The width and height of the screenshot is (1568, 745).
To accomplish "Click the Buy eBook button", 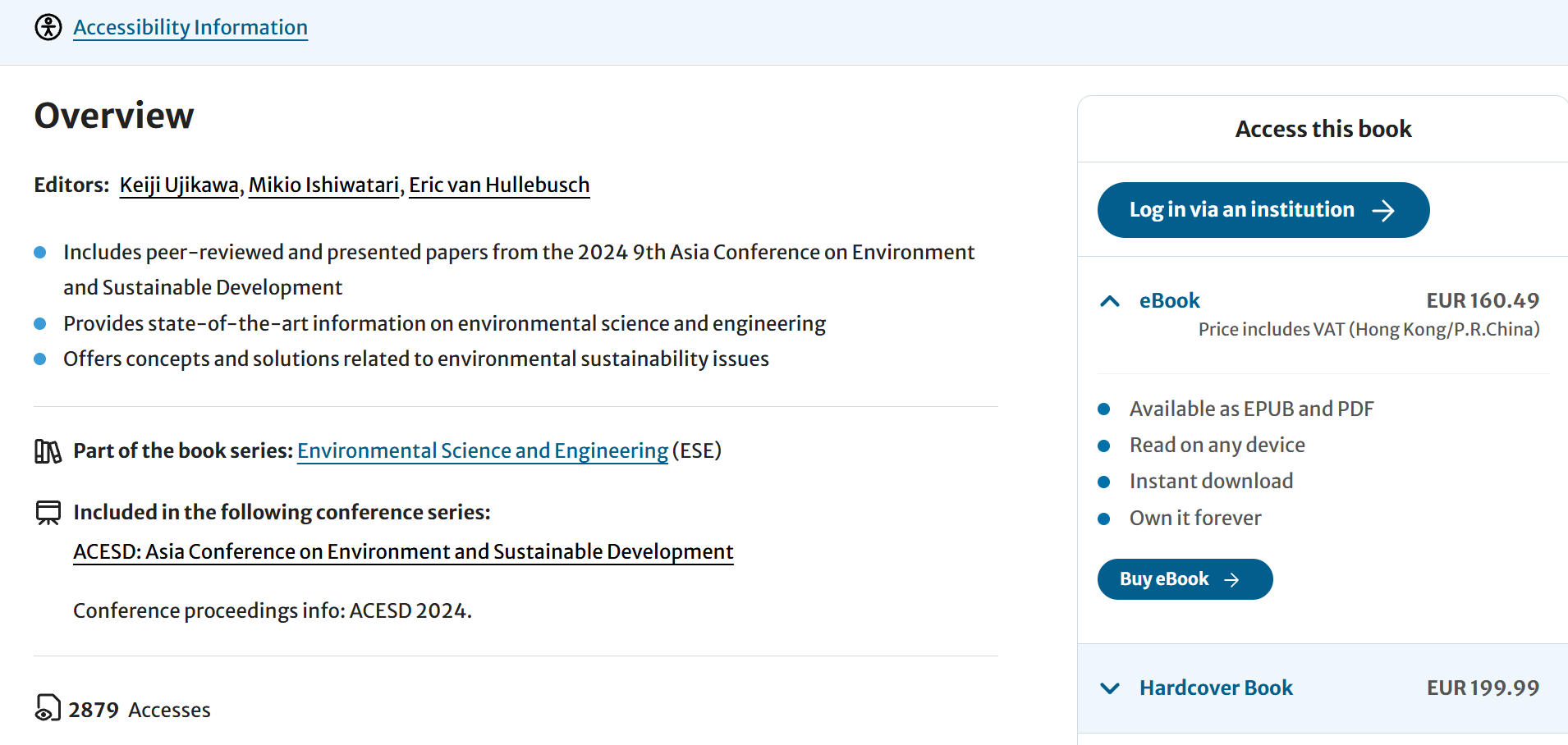I will click(x=1184, y=579).
